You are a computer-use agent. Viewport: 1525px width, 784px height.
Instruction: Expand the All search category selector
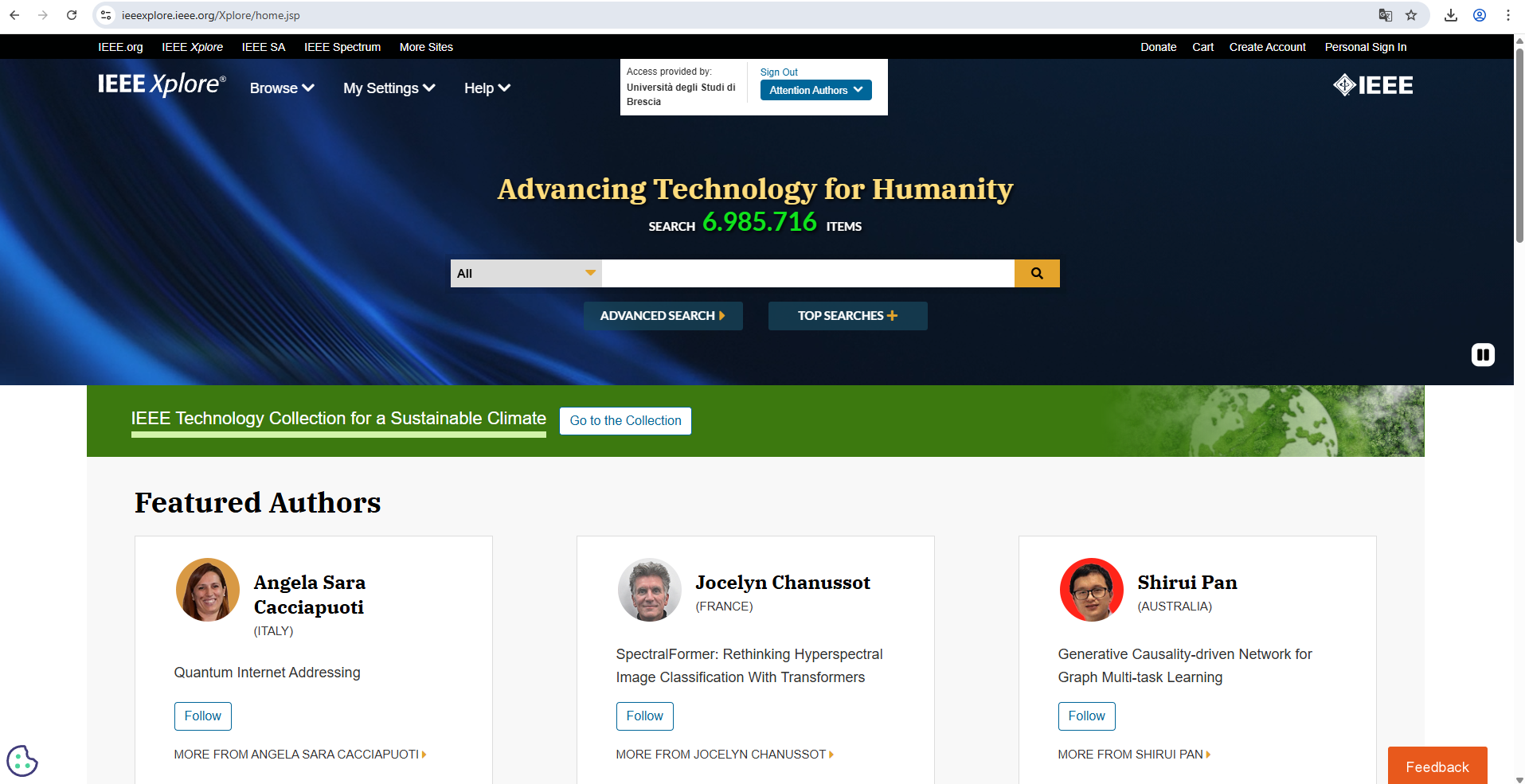(526, 273)
